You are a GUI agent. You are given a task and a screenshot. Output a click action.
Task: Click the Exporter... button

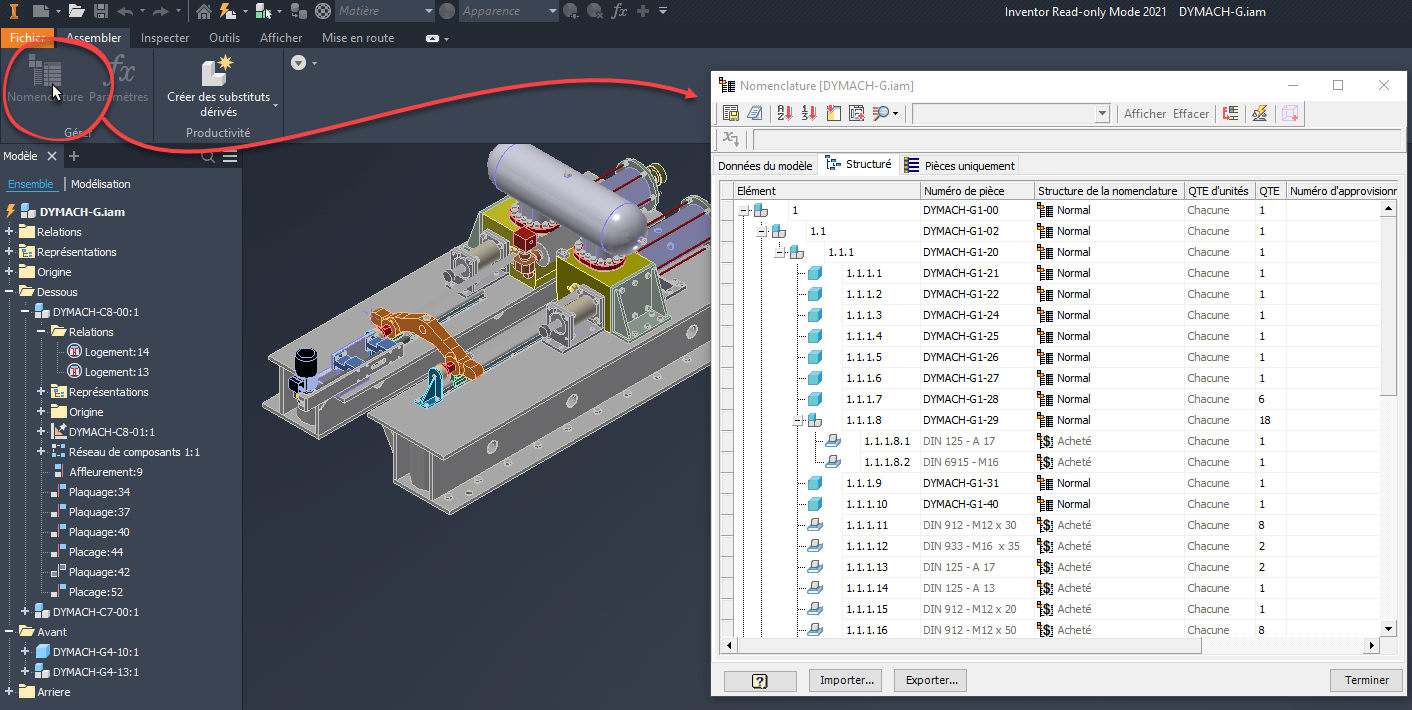tap(930, 680)
